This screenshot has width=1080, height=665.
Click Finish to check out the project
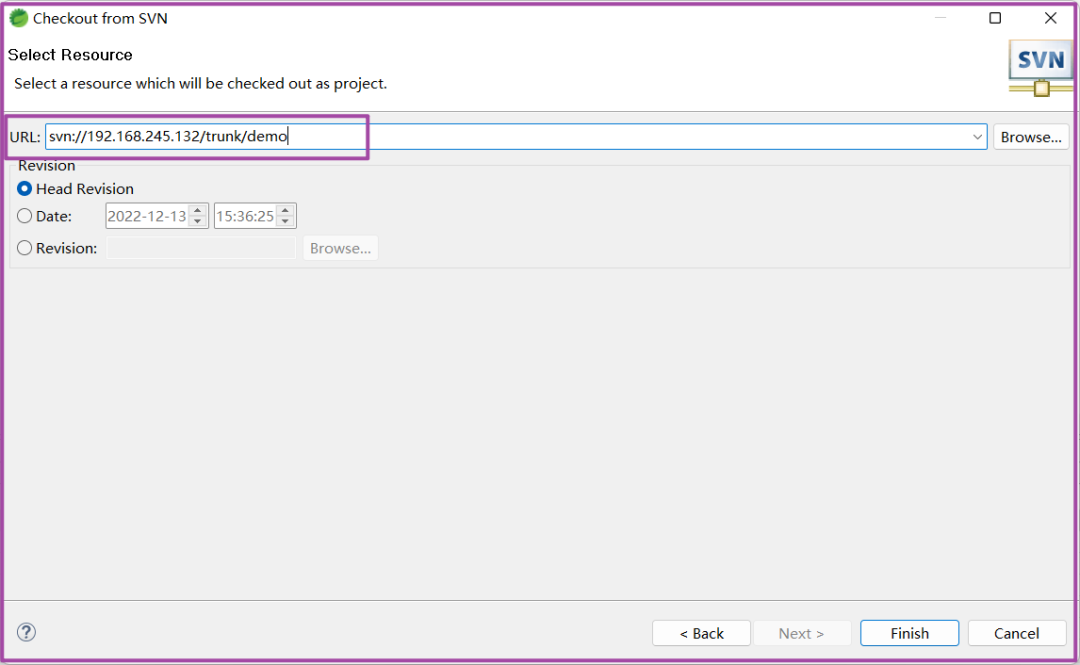coord(909,633)
